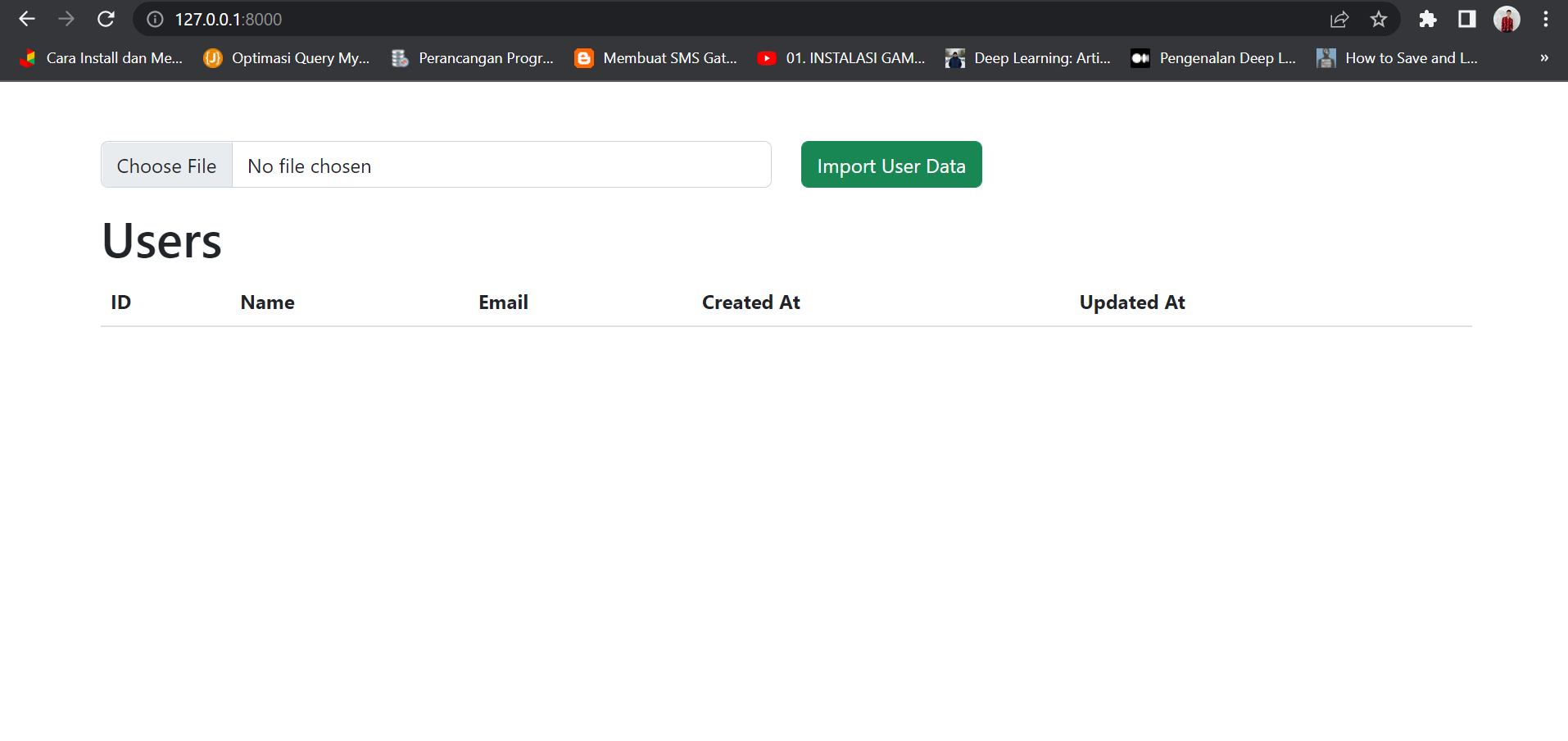1568x741 pixels.
Task: Expand hidden bookmarks overflow chevron
Action: (1543, 58)
